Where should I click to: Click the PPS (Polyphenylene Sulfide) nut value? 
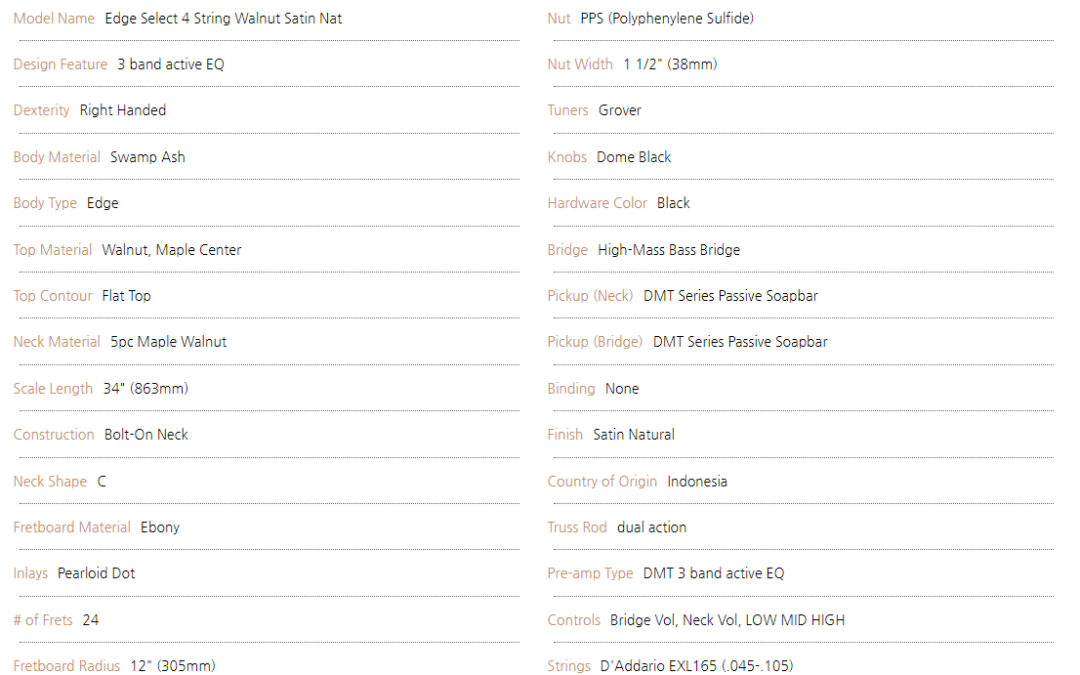coord(667,19)
